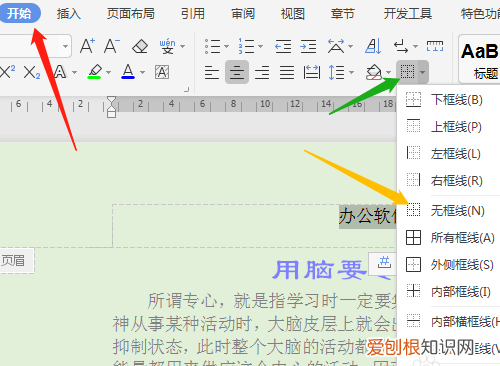This screenshot has width=500, height=366.
Task: Expand highlight color dropdown arrow
Action: click(x=108, y=72)
